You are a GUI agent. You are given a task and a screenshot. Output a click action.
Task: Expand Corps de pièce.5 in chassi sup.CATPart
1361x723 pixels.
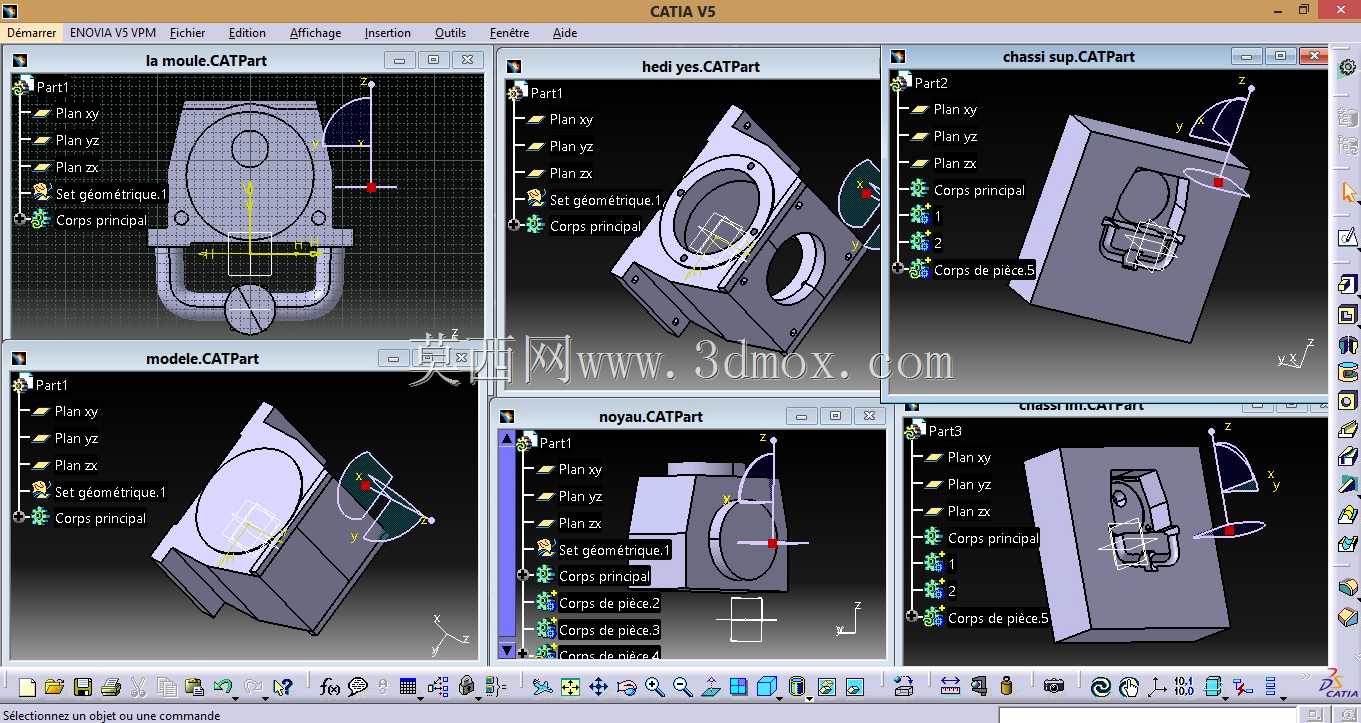[x=898, y=269]
